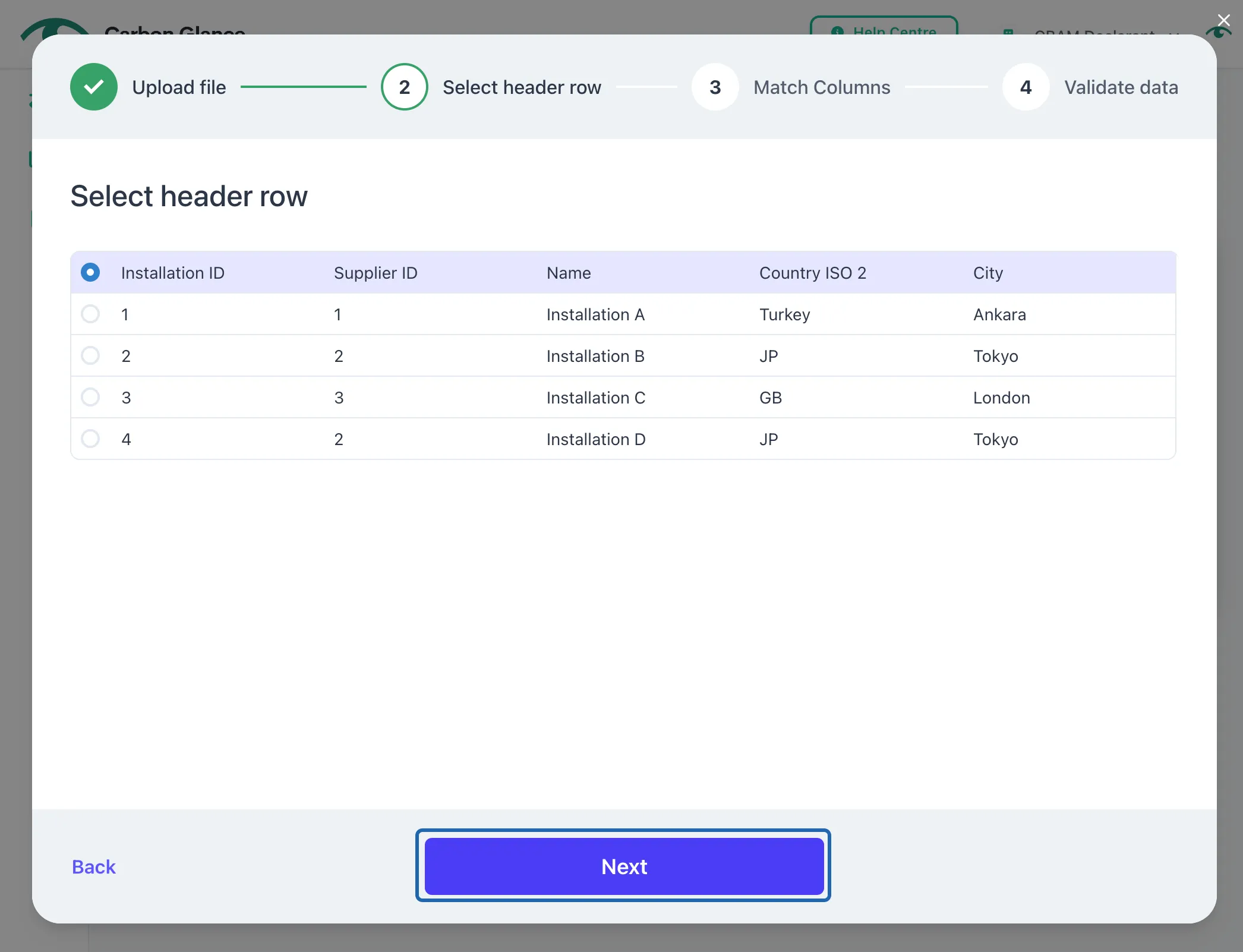This screenshot has width=1243, height=952.
Task: Click the Upload file step label
Action: (179, 87)
